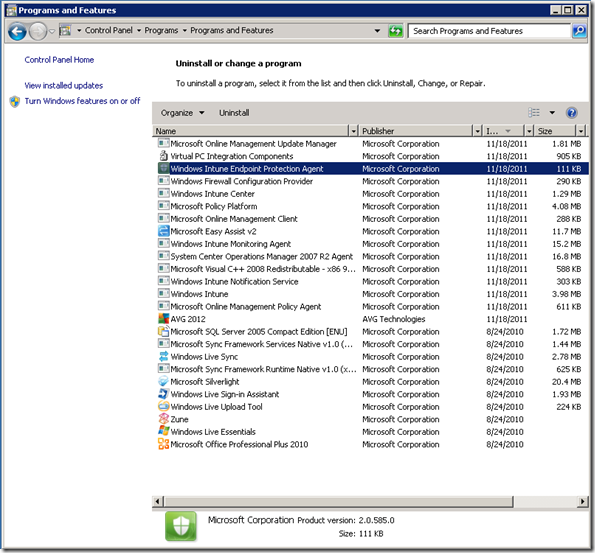Open the Organize menu
Screen dimensions: 595x553
[183, 113]
